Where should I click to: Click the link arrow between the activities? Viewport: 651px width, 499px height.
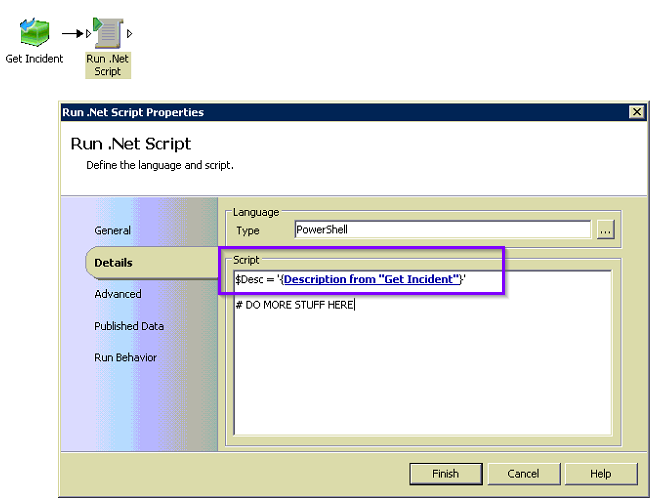click(x=73, y=34)
